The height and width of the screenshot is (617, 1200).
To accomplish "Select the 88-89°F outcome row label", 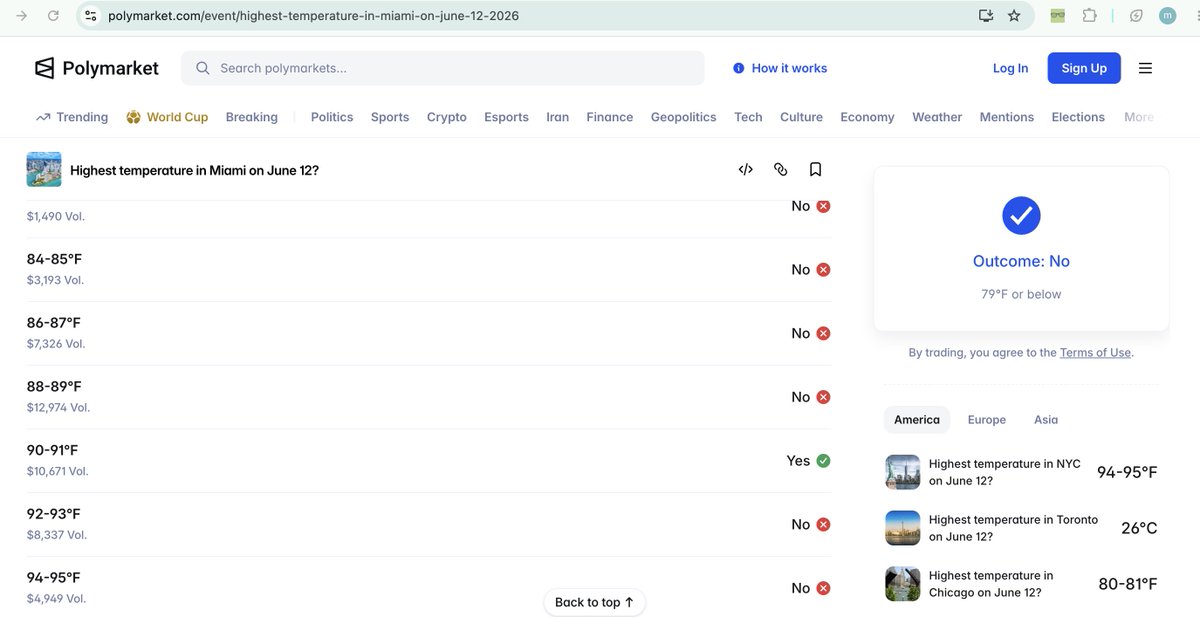I will [x=54, y=386].
